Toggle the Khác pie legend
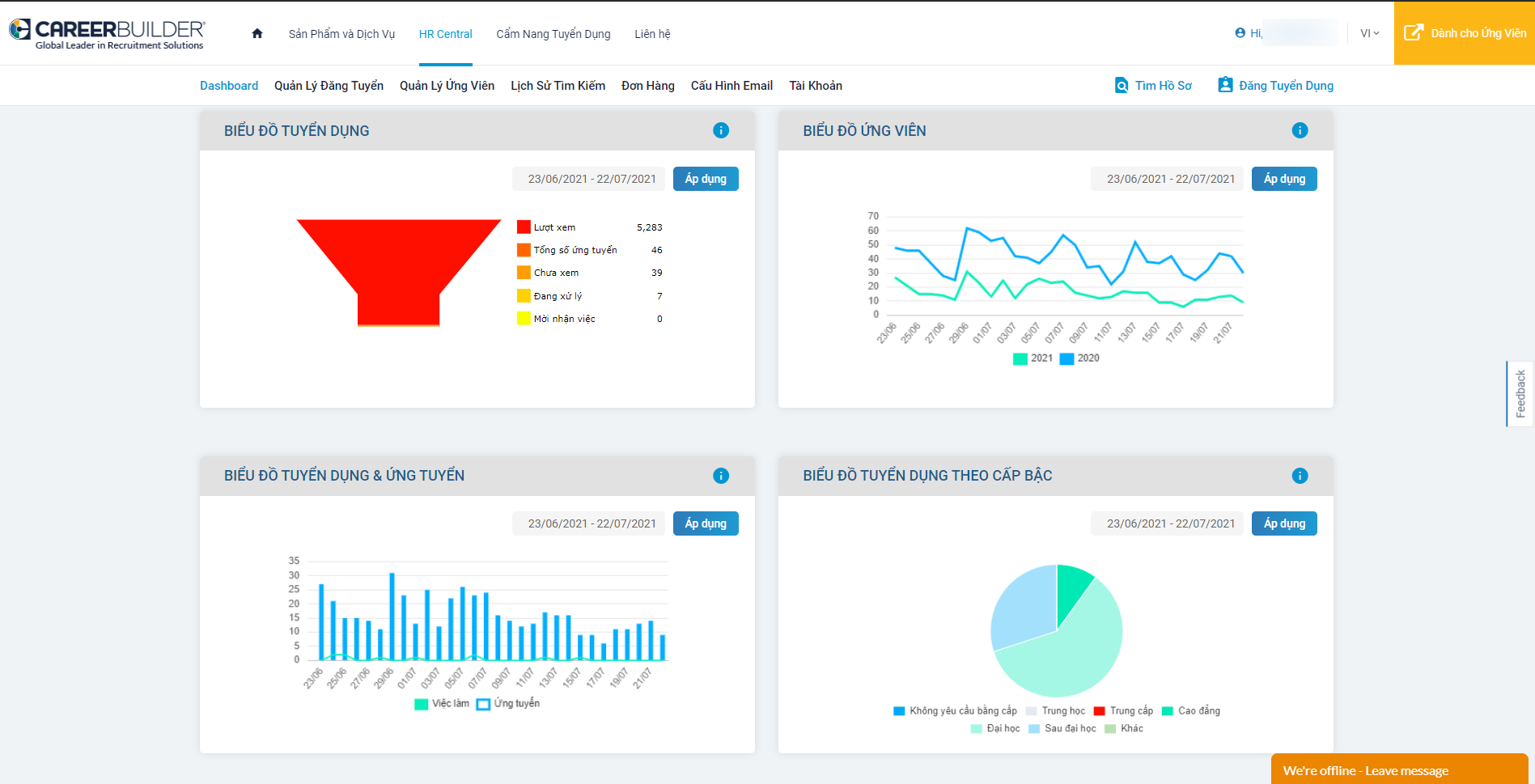The height and width of the screenshot is (784, 1535). (1124, 729)
